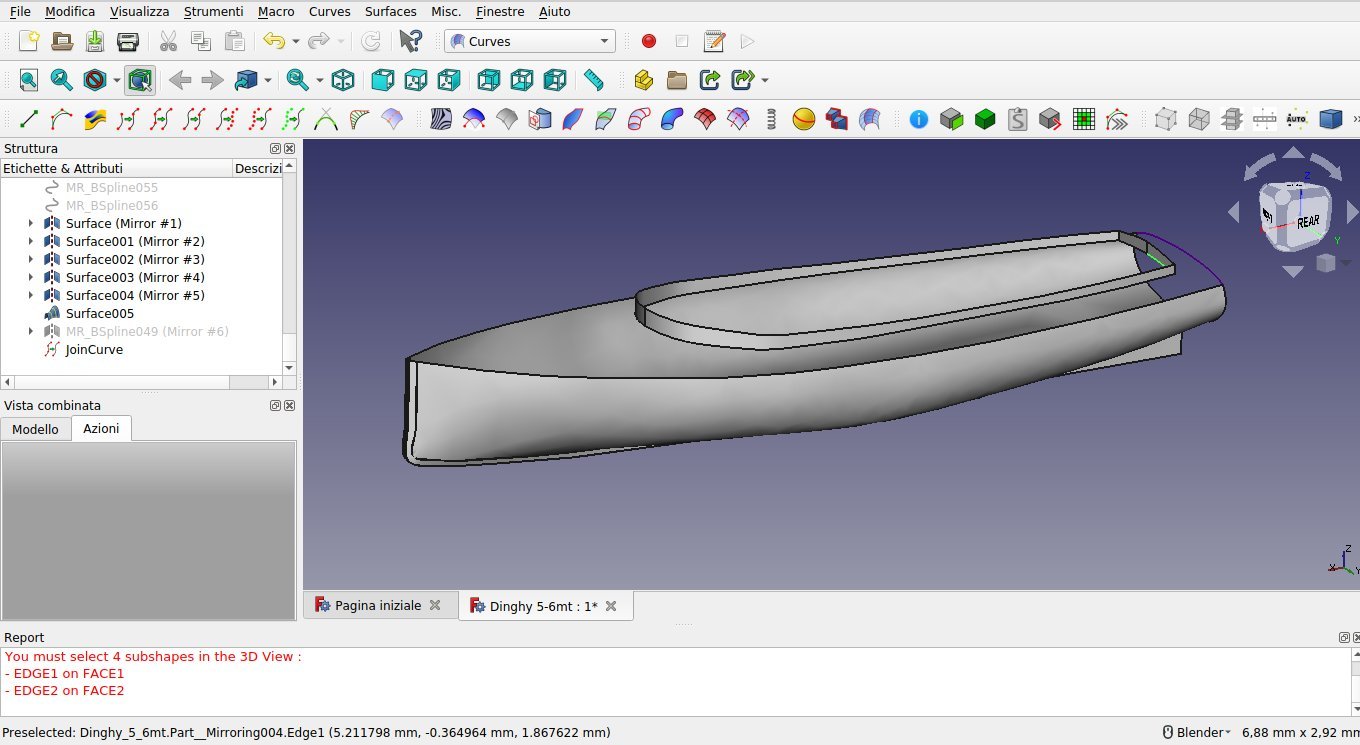Click the blue info circle icon
This screenshot has width=1360, height=745.
919,119
